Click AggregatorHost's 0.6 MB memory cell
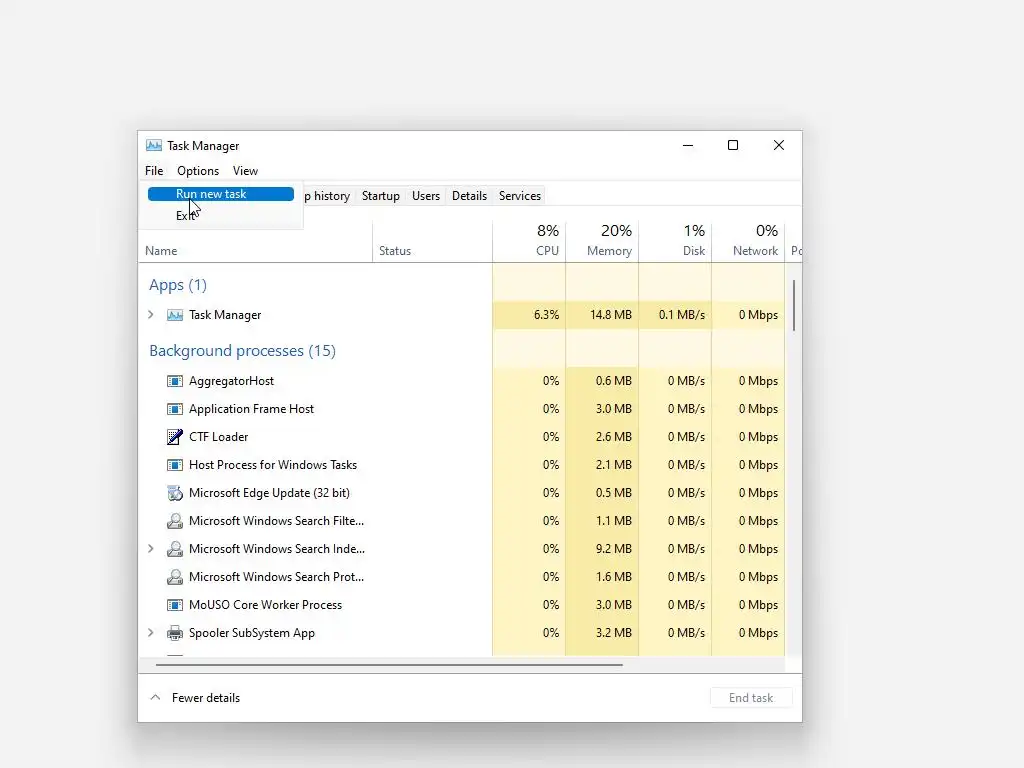This screenshot has height=768, width=1024. 602,381
